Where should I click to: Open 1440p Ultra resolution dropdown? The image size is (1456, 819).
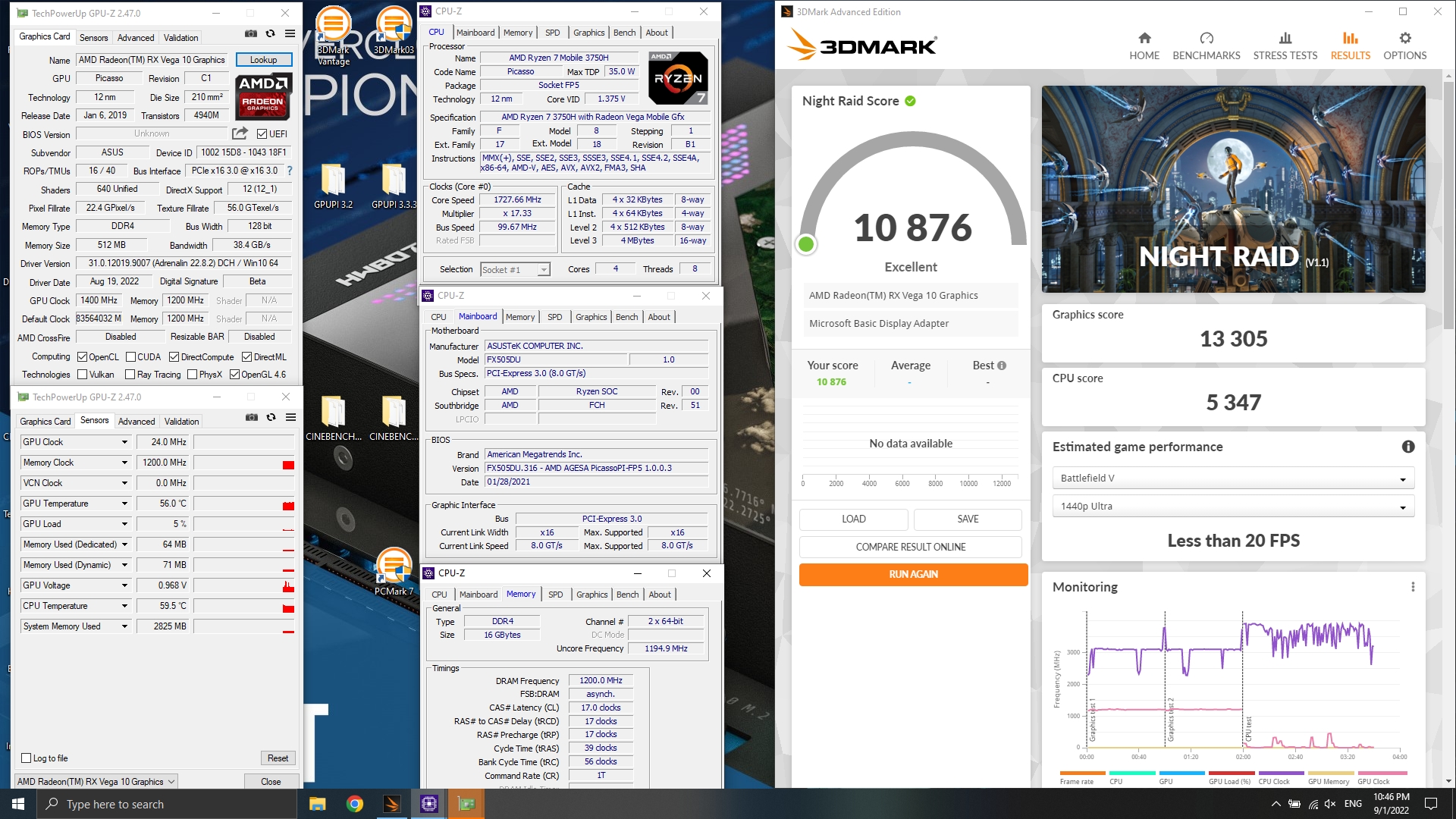[1233, 507]
